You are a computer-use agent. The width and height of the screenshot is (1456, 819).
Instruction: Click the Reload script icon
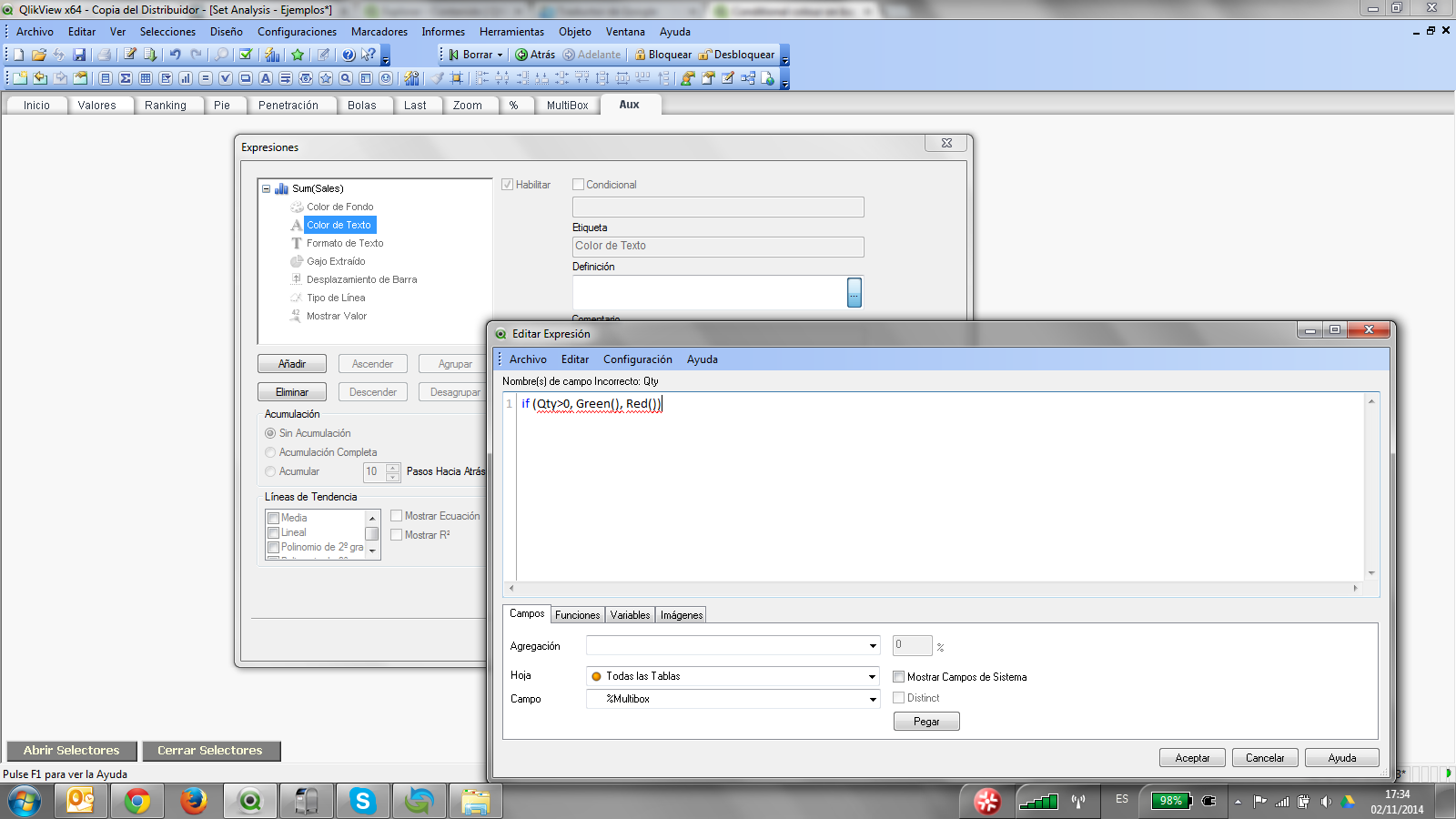click(150, 55)
